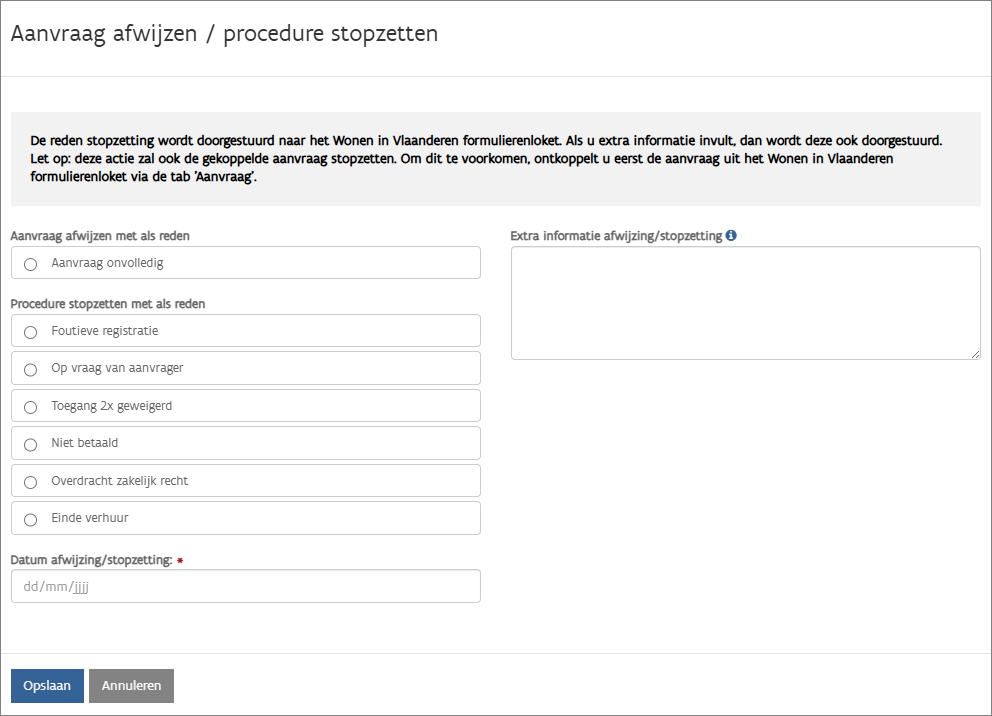Image resolution: width=992 pixels, height=716 pixels.
Task: Choose 'Foutieve registratie' as the stop reason
Action: (30, 331)
